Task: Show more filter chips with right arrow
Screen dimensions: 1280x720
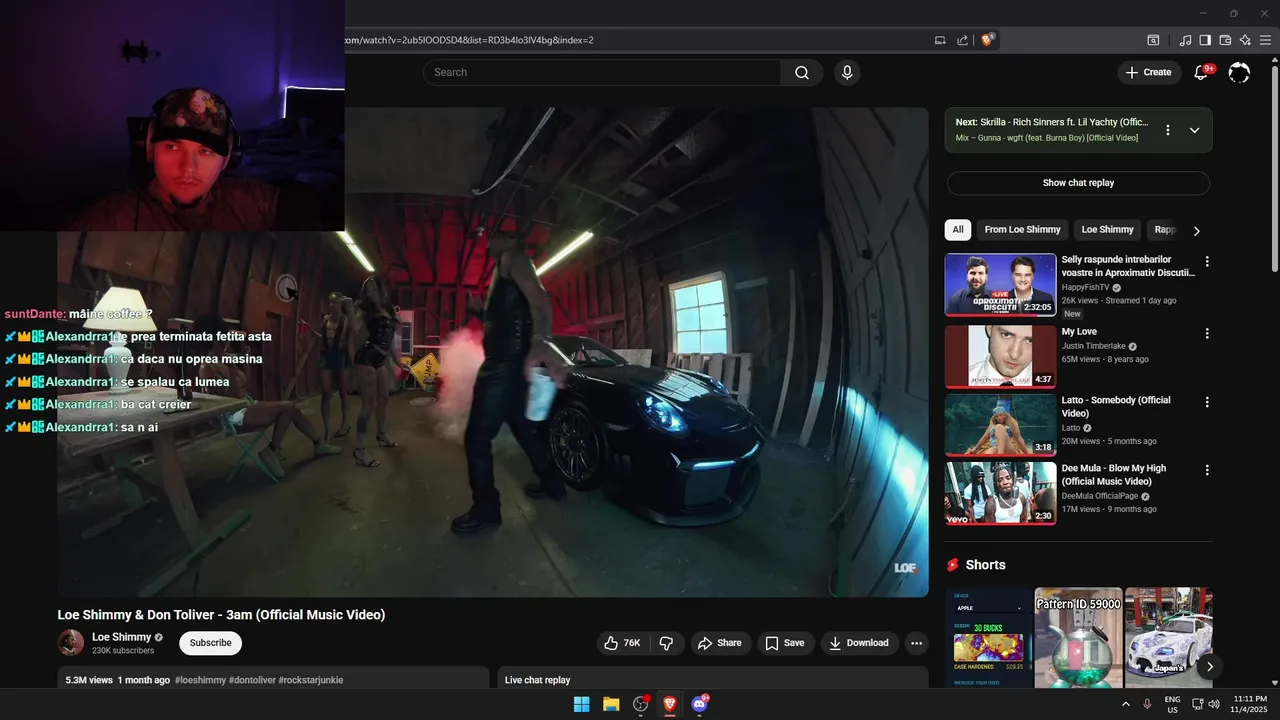Action: [1196, 231]
